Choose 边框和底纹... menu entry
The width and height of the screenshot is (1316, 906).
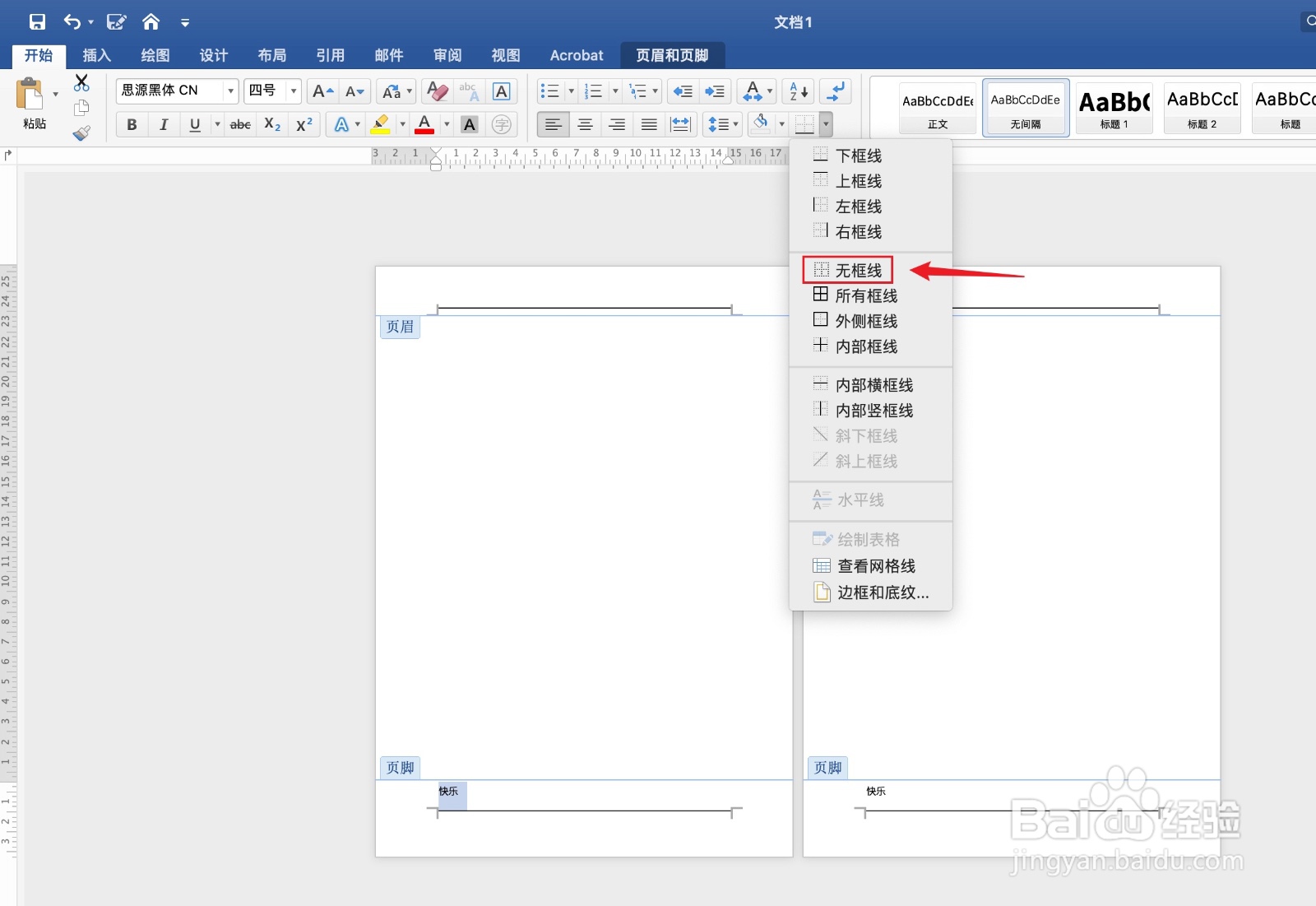(870, 592)
